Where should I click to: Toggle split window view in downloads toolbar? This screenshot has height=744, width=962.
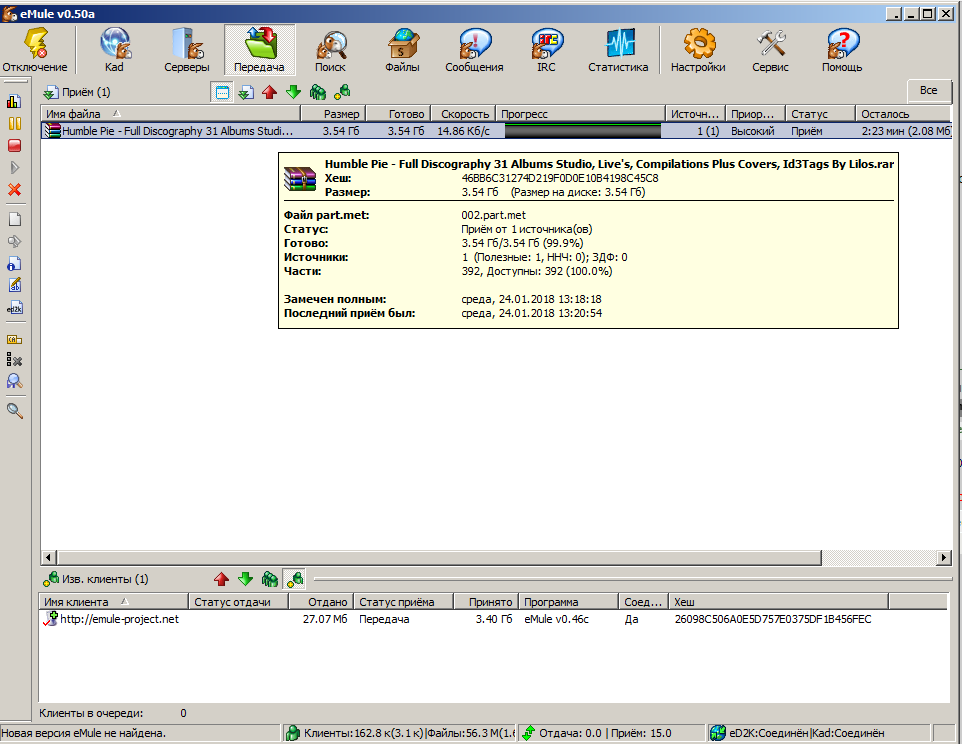click(x=222, y=92)
